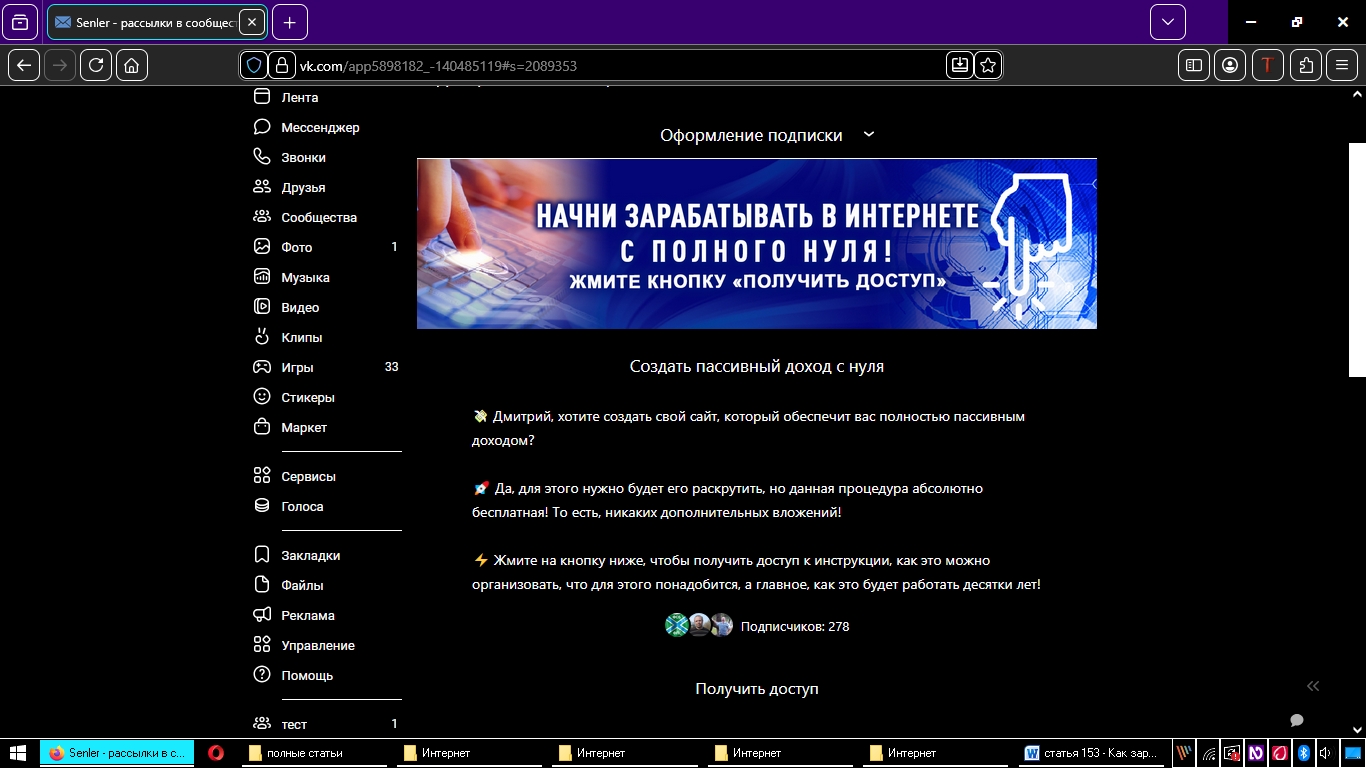Bookmark this page with the star icon
This screenshot has width=1366, height=768.
987,65
